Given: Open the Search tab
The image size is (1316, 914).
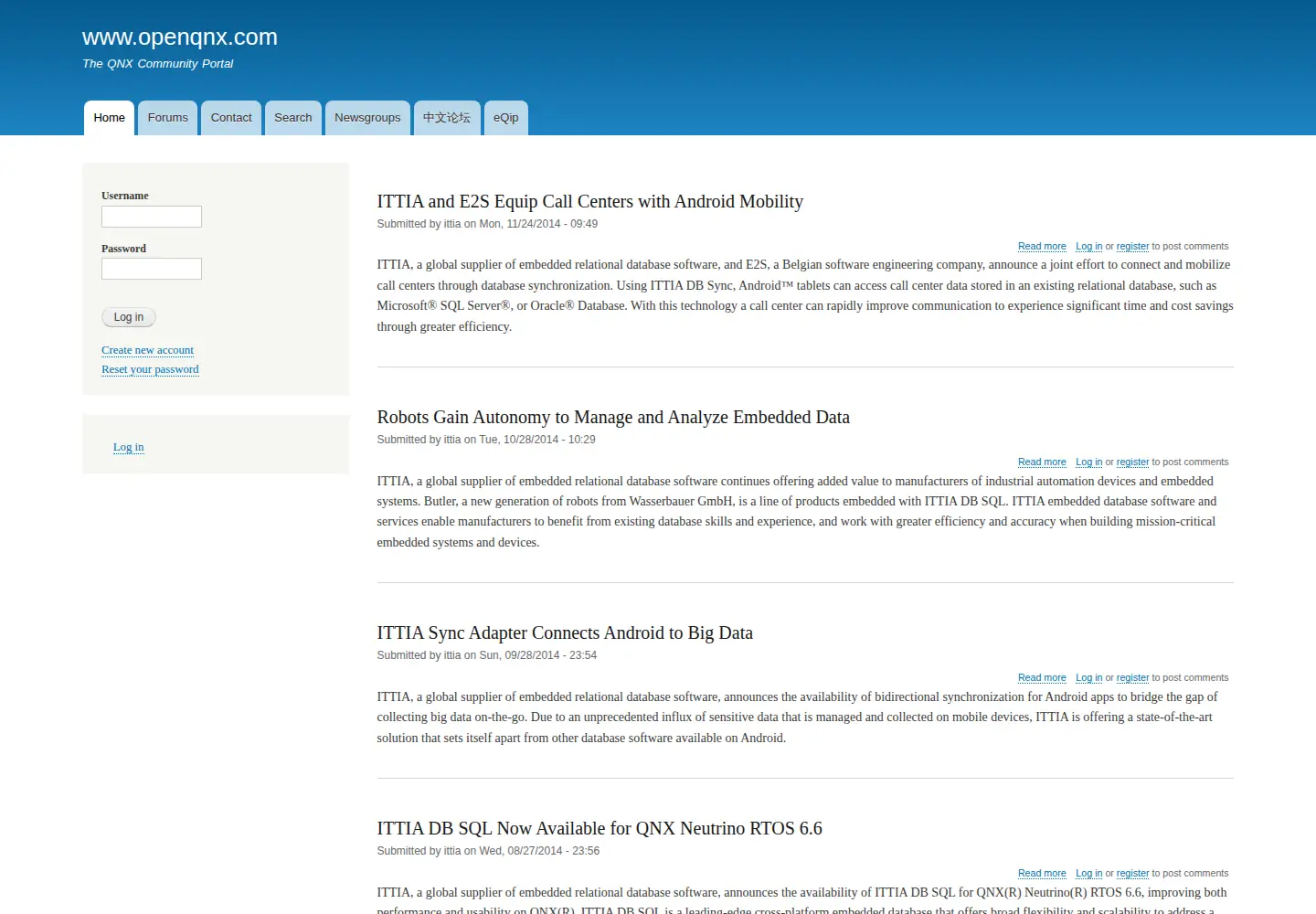Looking at the screenshot, I should click(x=293, y=118).
